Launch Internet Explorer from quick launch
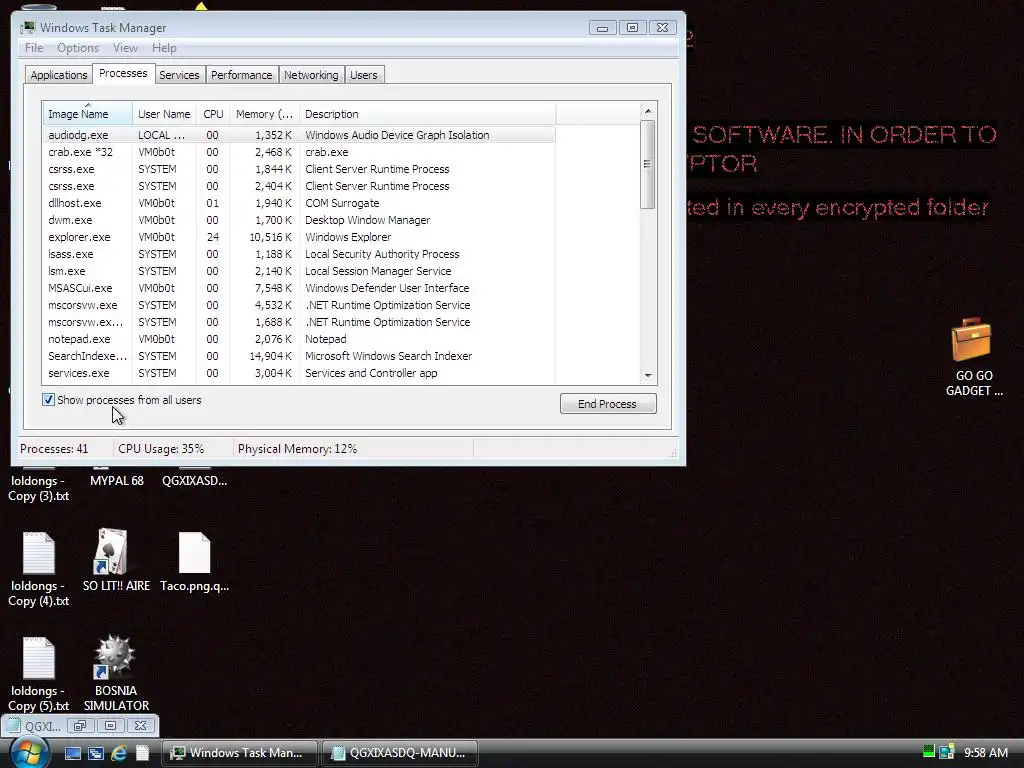This screenshot has width=1024, height=768. coord(119,753)
